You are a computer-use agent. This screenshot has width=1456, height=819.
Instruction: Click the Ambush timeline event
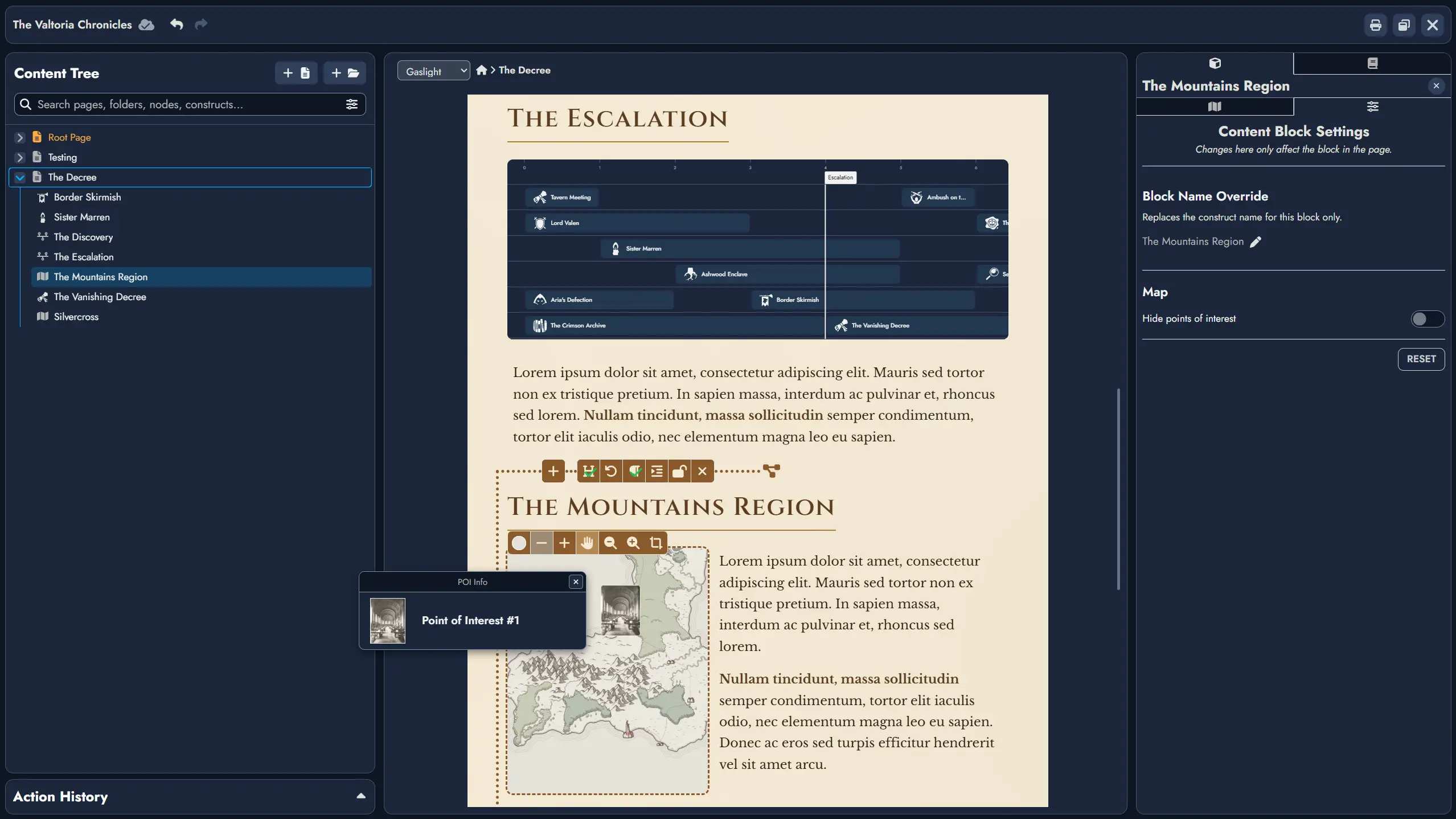point(938,197)
